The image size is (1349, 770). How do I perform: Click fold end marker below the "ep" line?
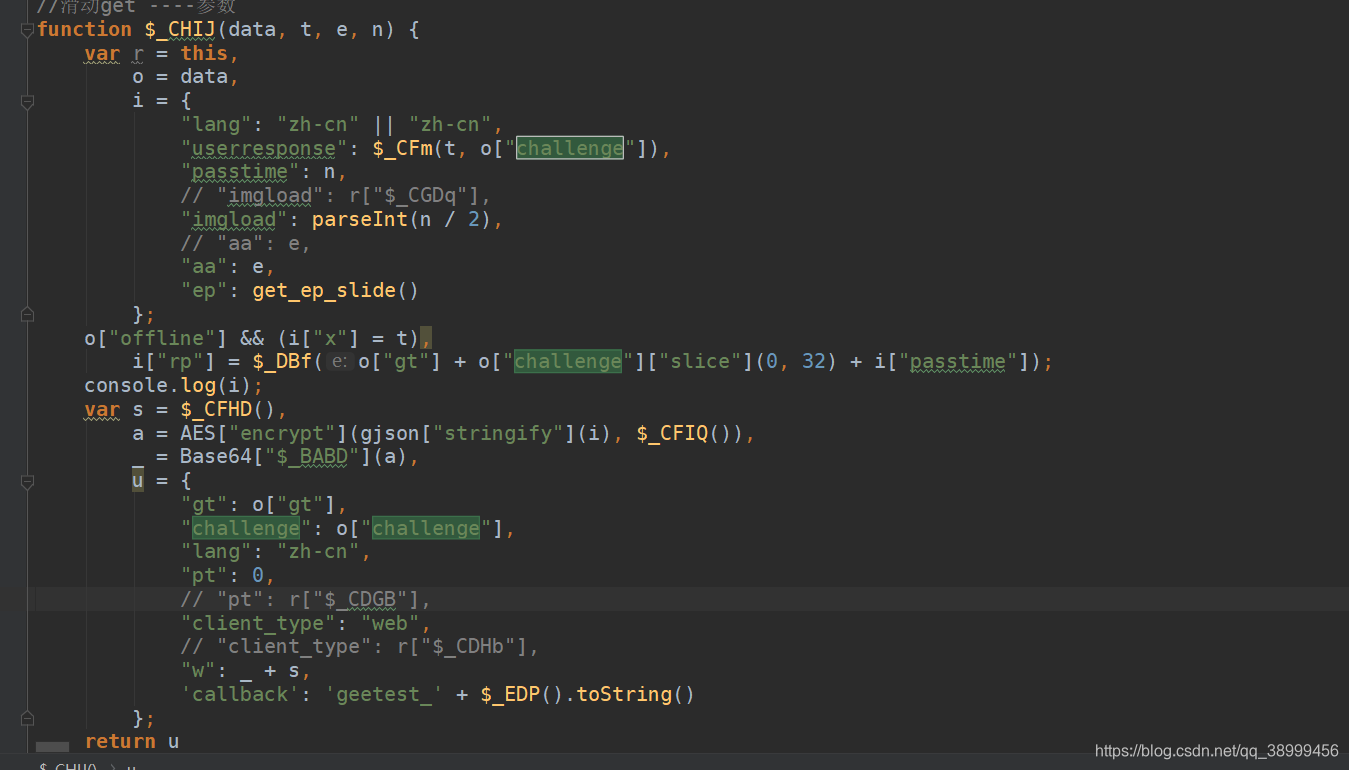tap(27, 315)
